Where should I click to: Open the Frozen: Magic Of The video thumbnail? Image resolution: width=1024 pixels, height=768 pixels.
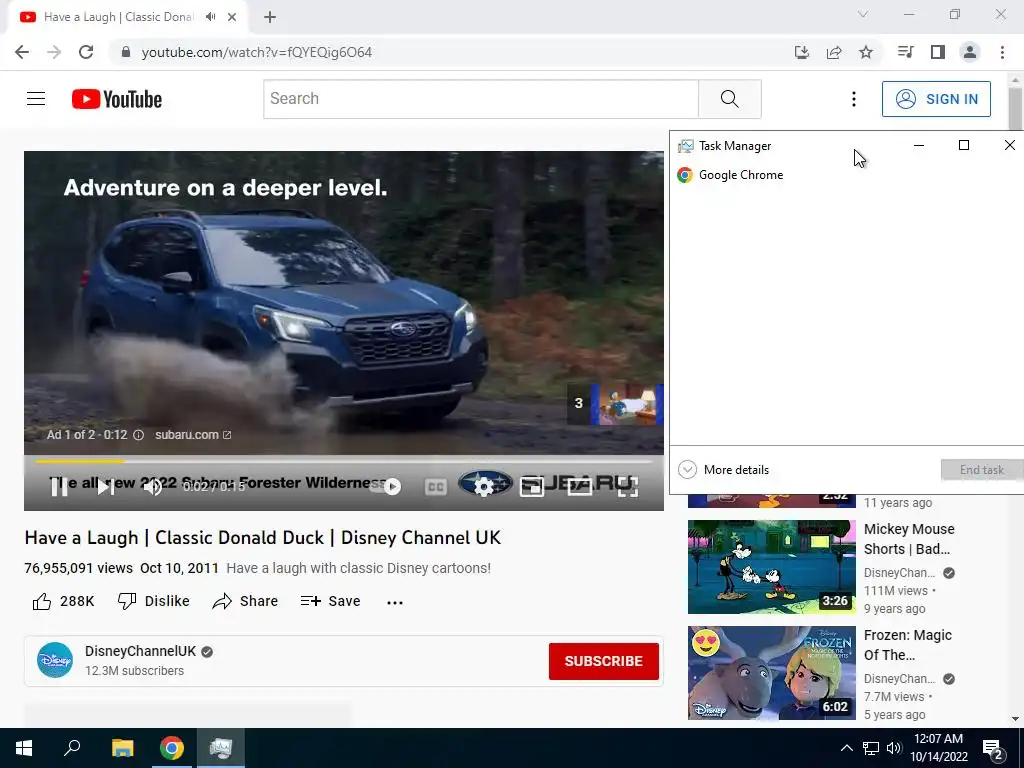coord(771,673)
